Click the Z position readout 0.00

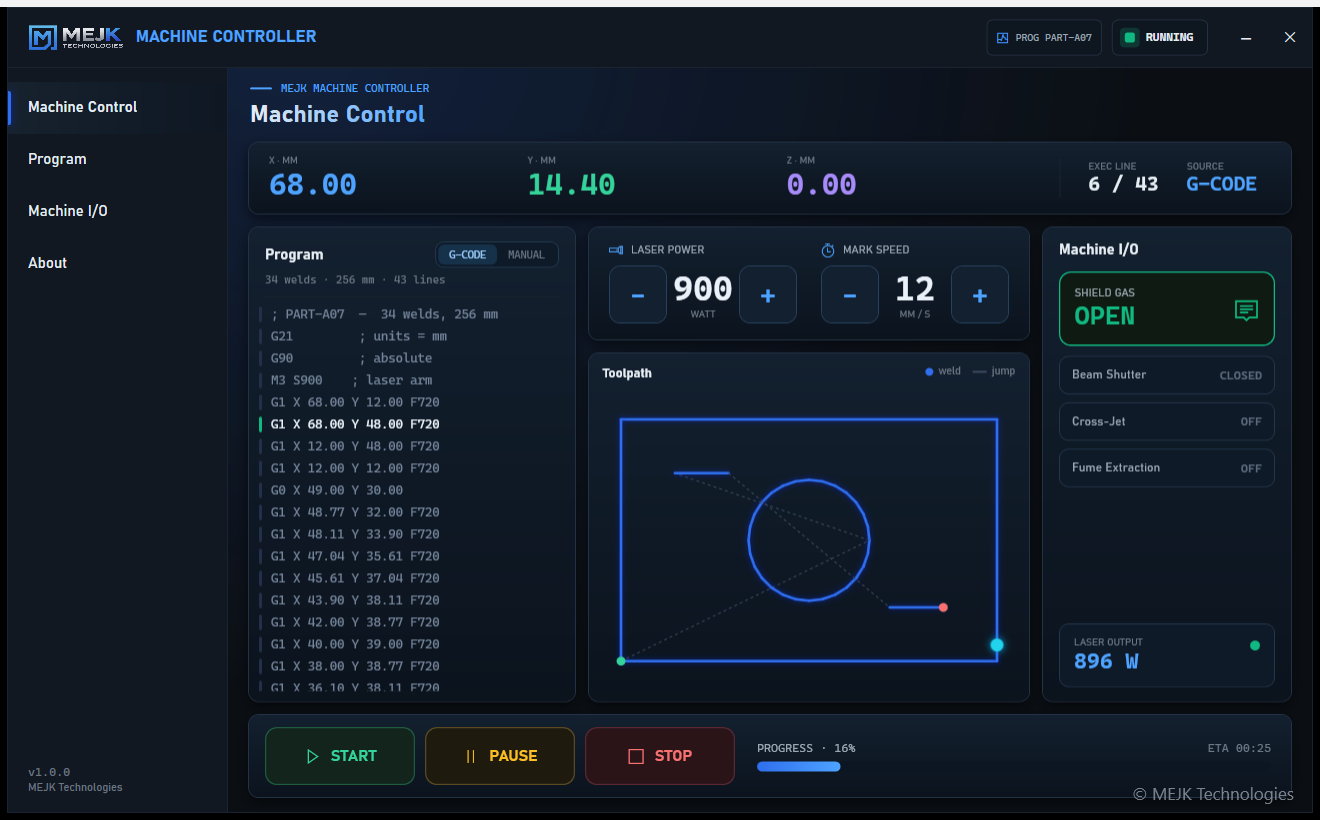tap(821, 185)
